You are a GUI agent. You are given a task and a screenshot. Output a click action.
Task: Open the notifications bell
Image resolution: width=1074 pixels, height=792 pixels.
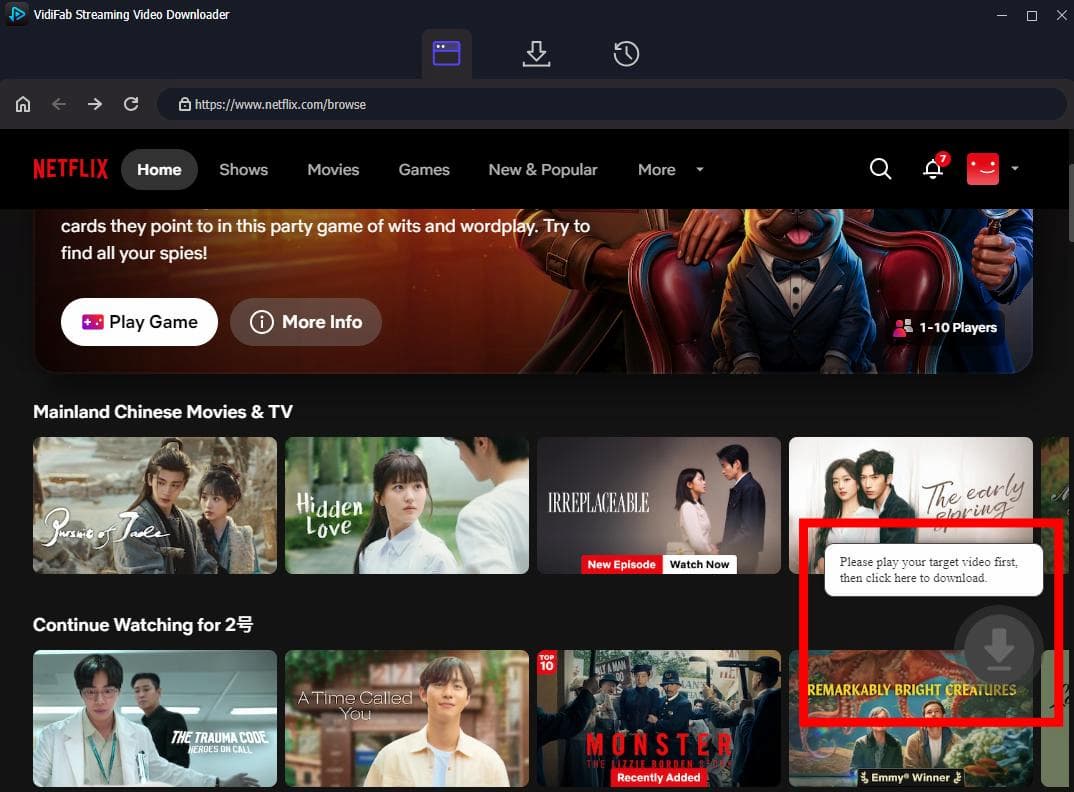tap(933, 169)
